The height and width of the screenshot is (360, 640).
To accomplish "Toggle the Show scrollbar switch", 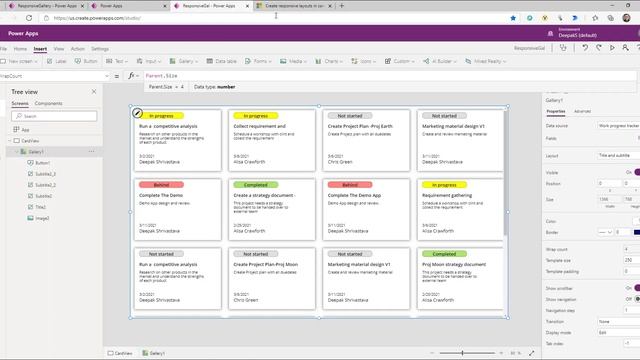I will [637, 288].
